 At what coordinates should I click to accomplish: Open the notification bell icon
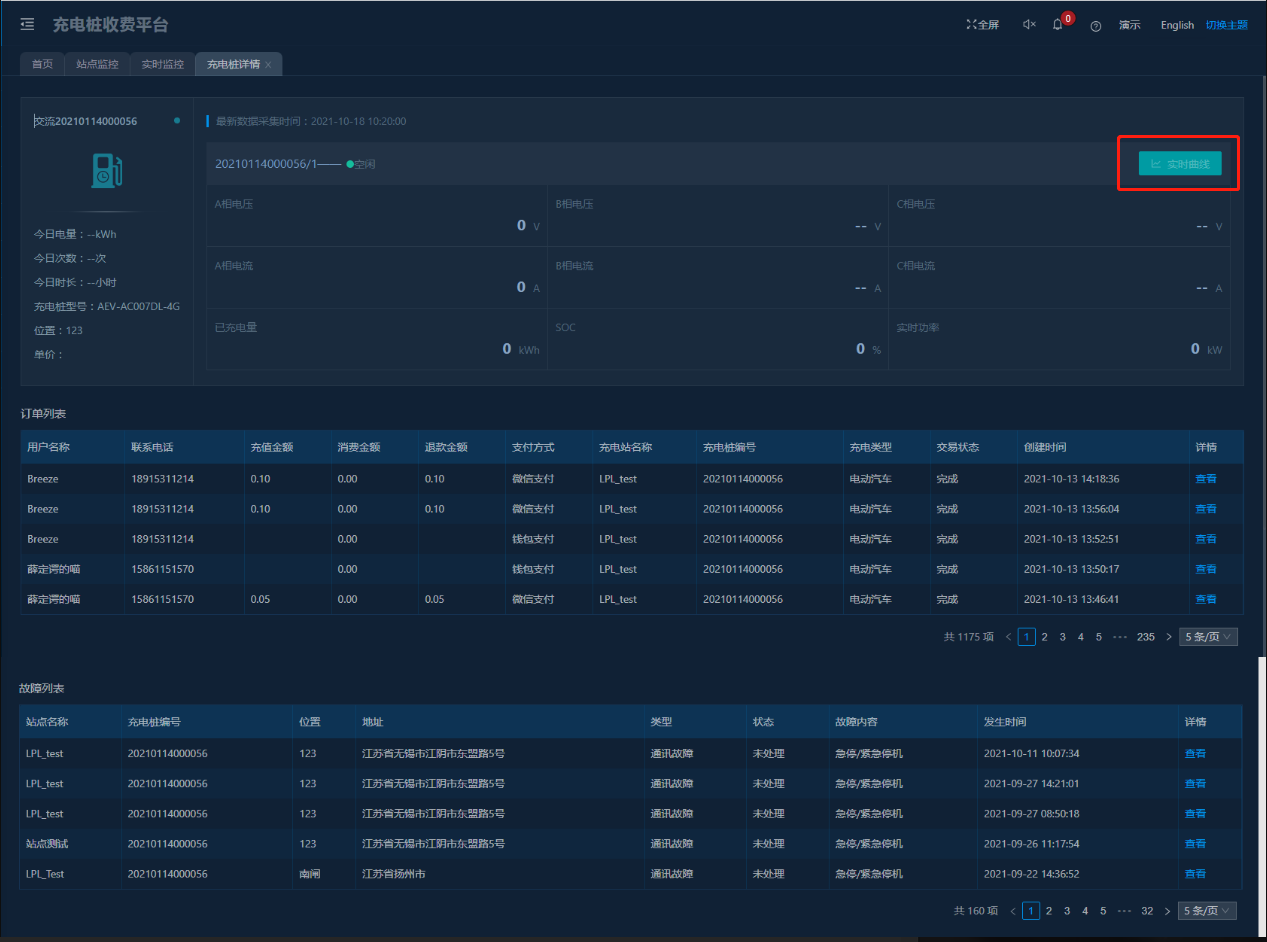(x=1058, y=25)
